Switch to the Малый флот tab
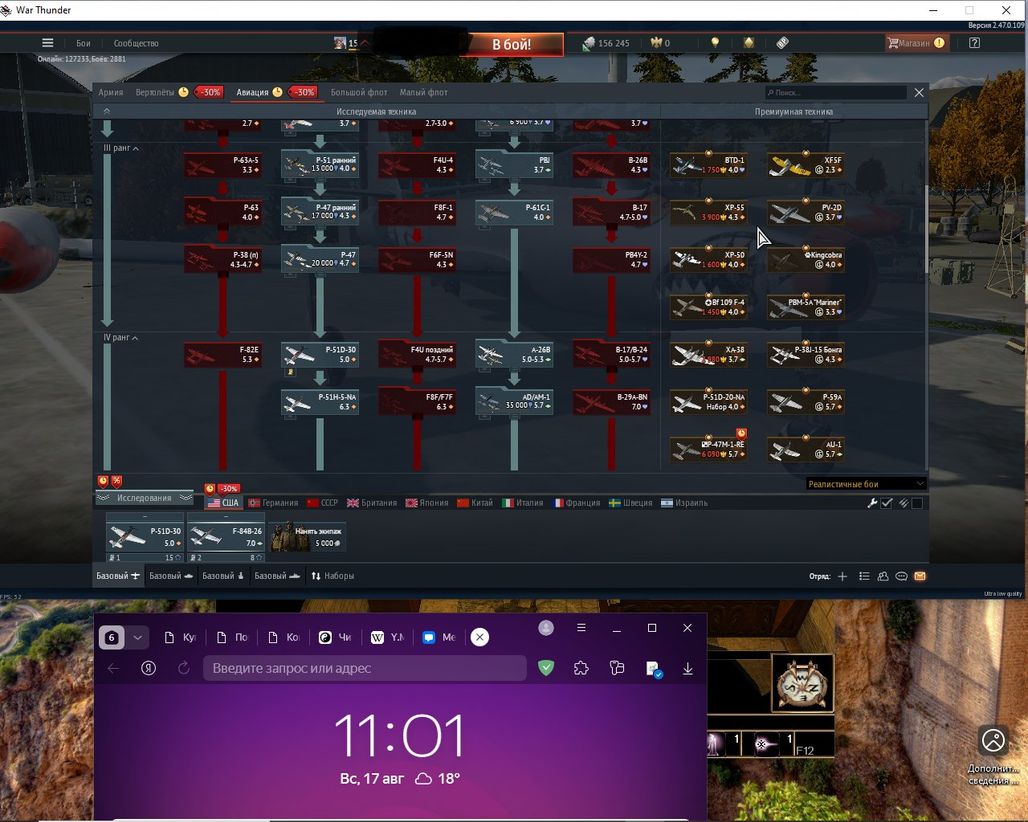This screenshot has width=1028, height=822. [424, 92]
